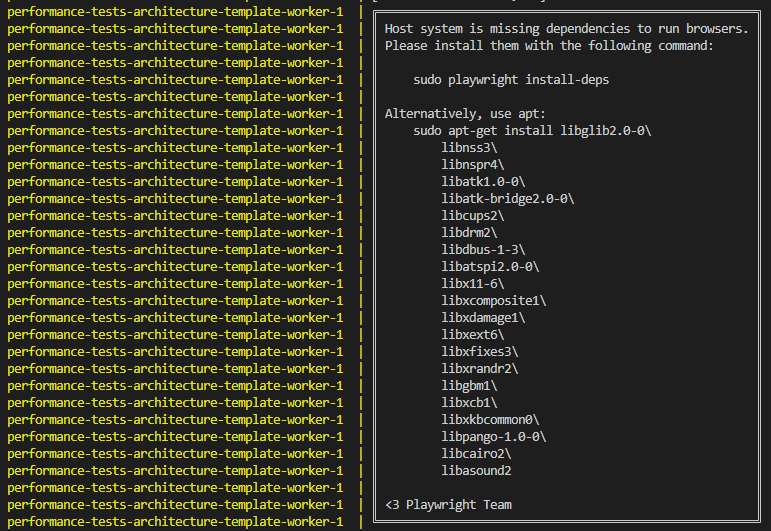Click the 'libdrm2\' package line

[x=469, y=233]
